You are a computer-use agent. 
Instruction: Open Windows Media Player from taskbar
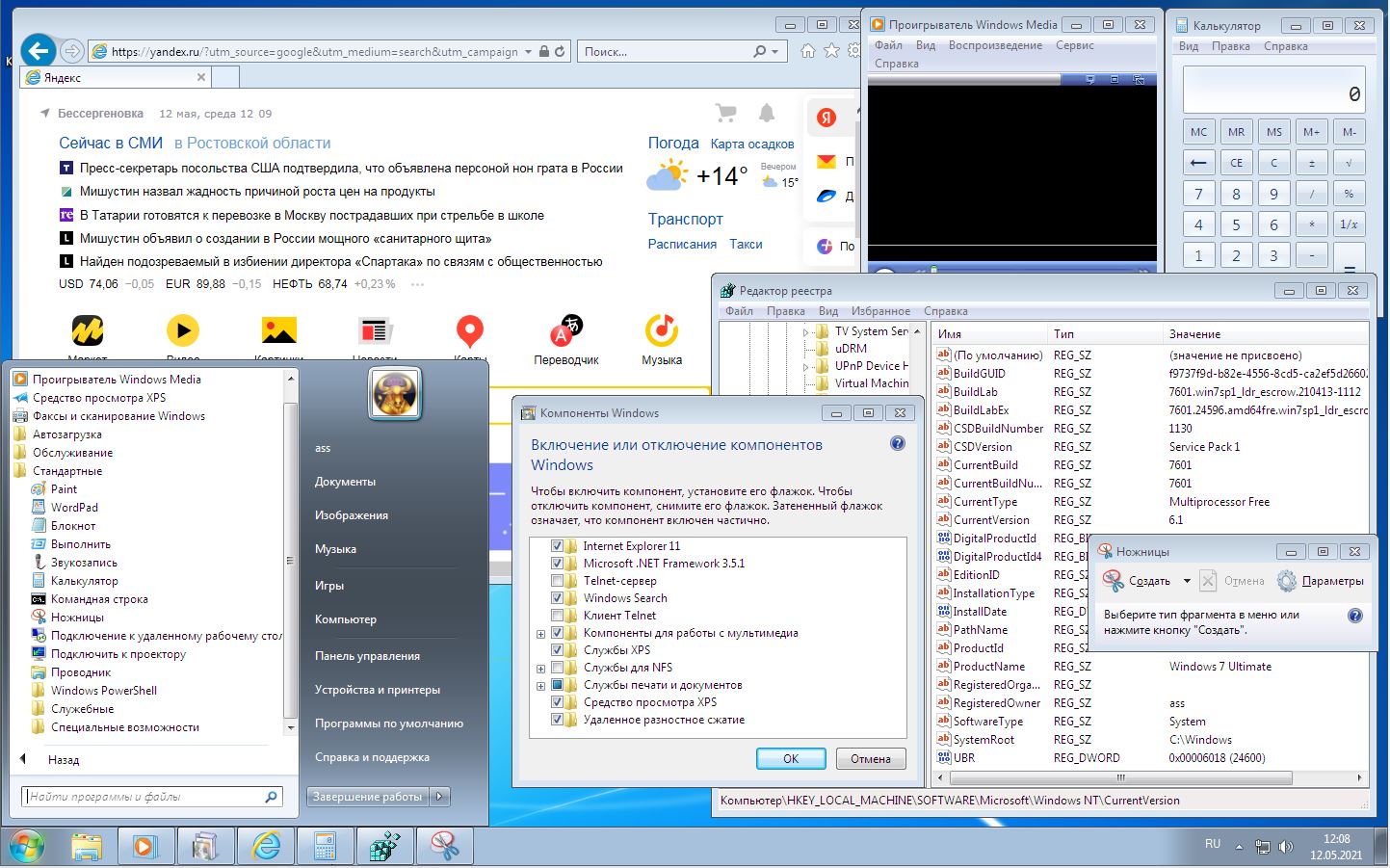point(144,847)
